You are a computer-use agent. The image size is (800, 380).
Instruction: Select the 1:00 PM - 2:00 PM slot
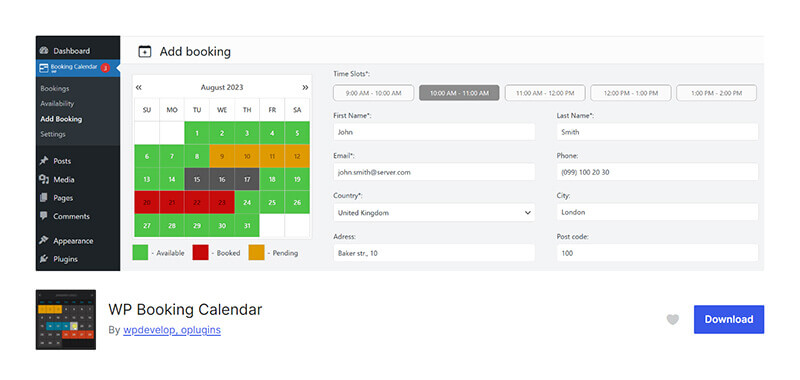coord(716,93)
